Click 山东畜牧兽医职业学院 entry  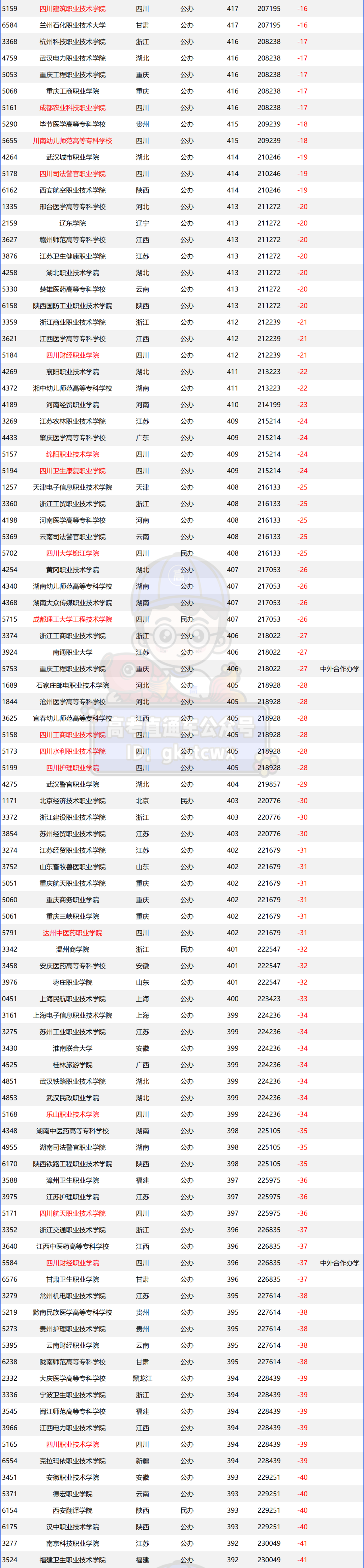[x=72, y=867]
